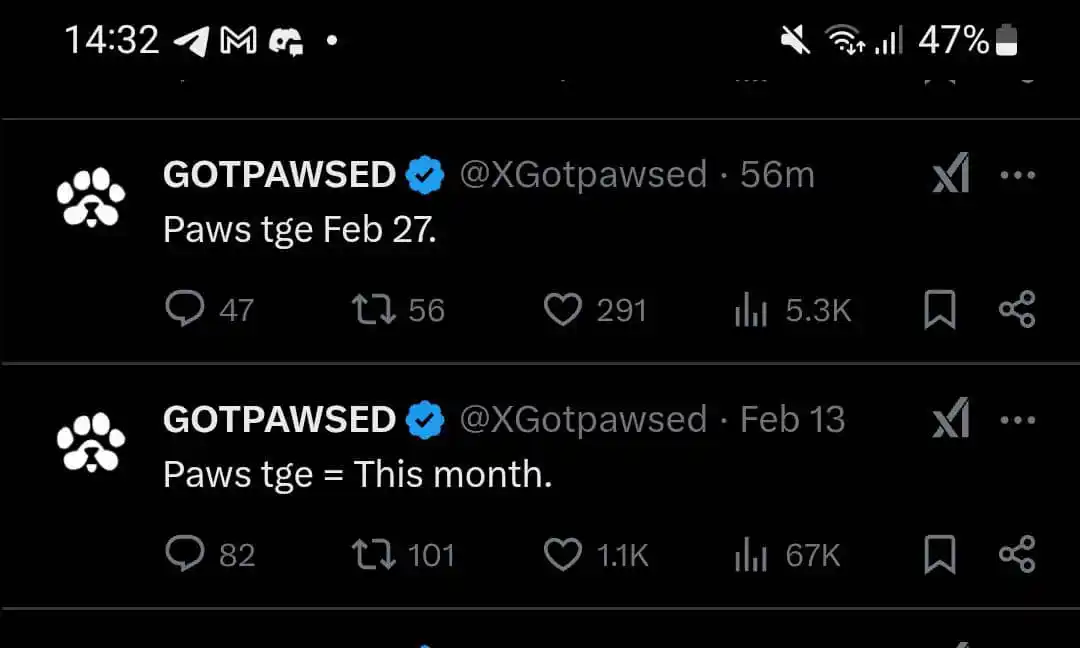Open Grok icon on the Feb 13 tweet
The height and width of the screenshot is (648, 1080).
point(951,418)
